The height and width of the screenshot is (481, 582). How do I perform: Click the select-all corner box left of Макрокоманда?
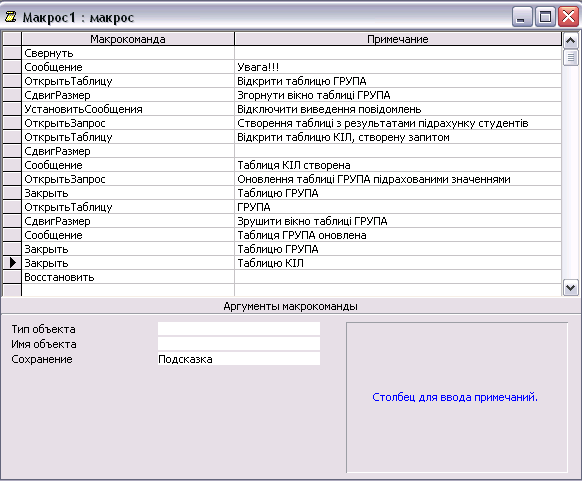tap(12, 39)
